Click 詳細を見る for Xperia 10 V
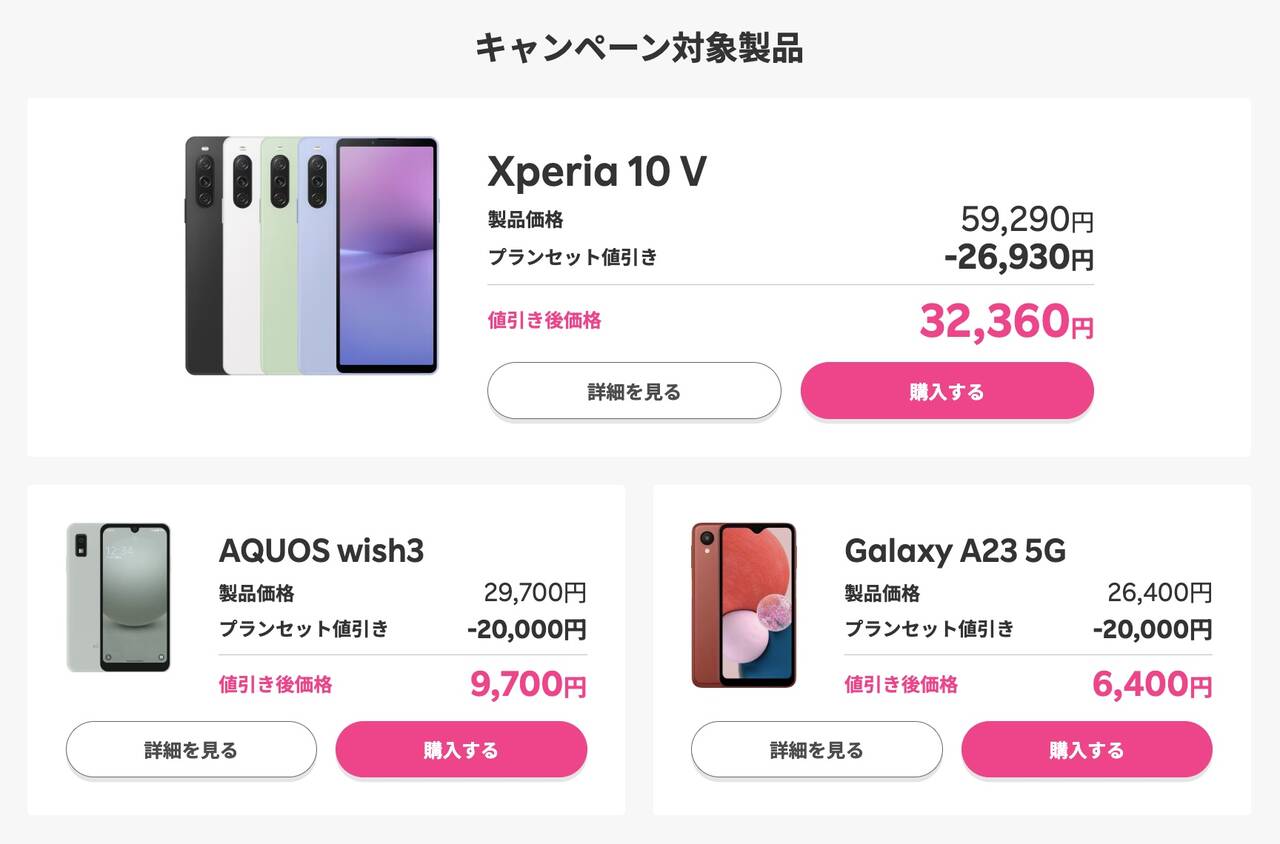 pyautogui.click(x=634, y=391)
